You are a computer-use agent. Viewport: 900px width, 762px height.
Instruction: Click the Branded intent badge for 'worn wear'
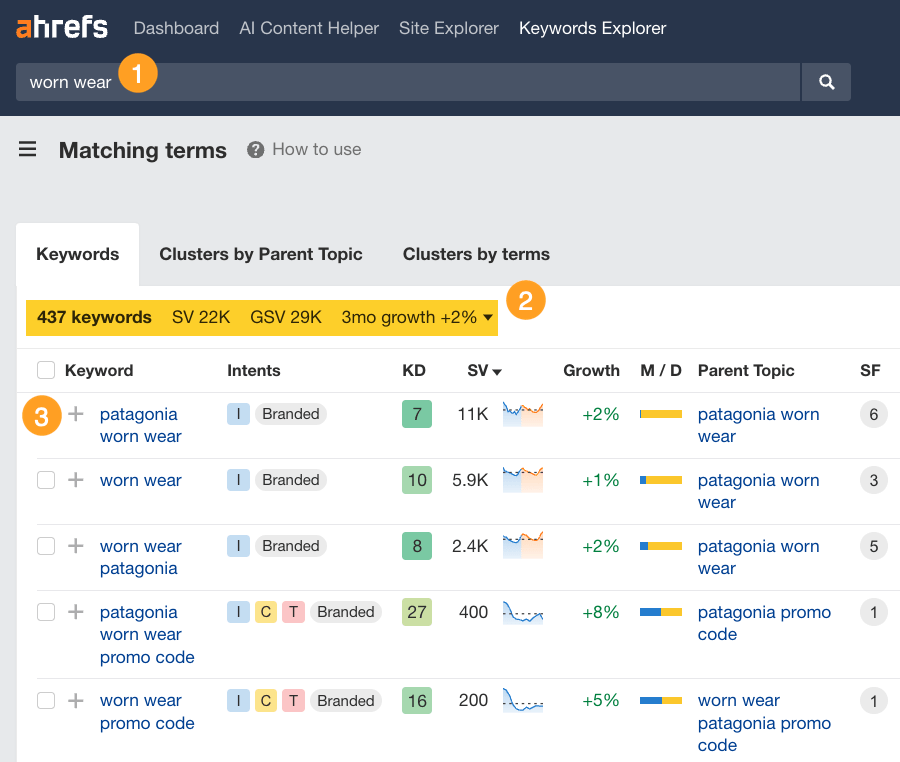click(290, 480)
